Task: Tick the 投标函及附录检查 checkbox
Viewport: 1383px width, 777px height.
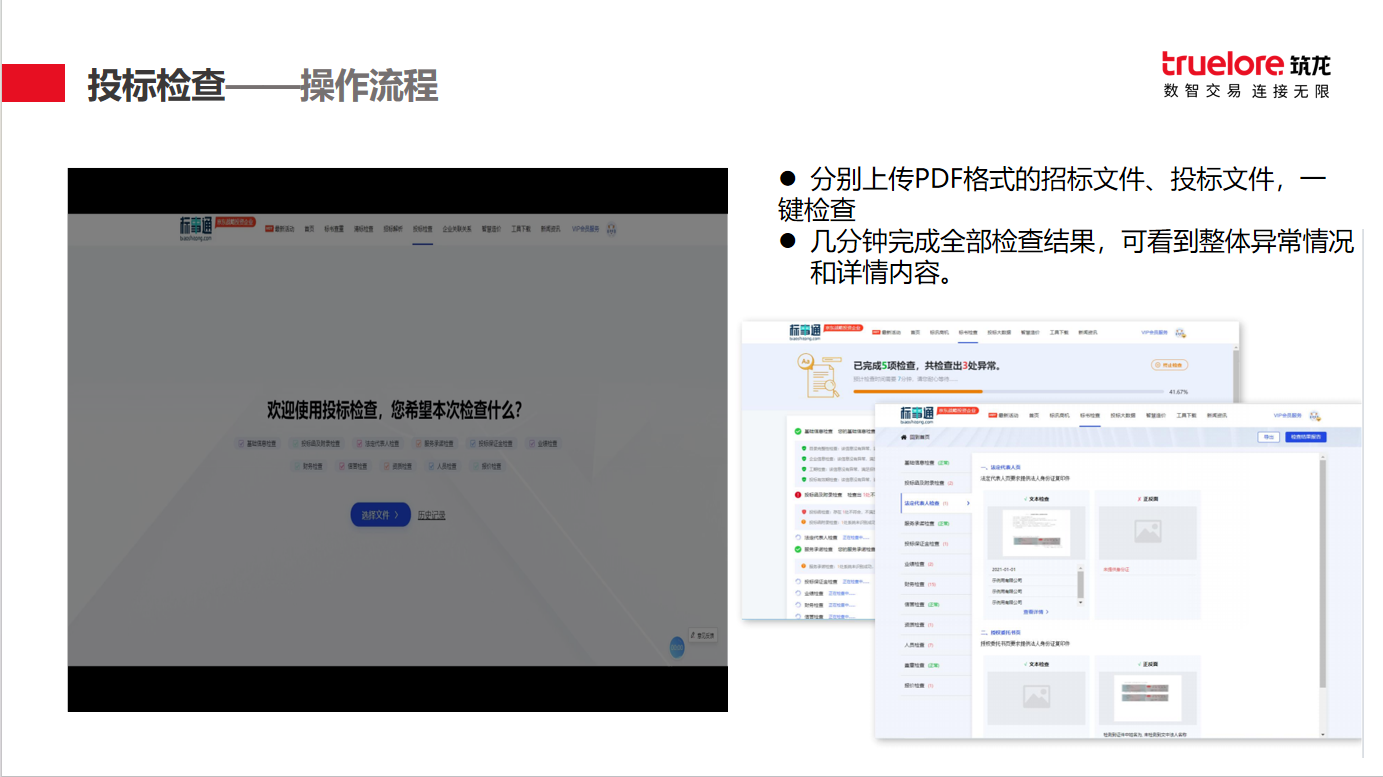Action: coord(295,444)
